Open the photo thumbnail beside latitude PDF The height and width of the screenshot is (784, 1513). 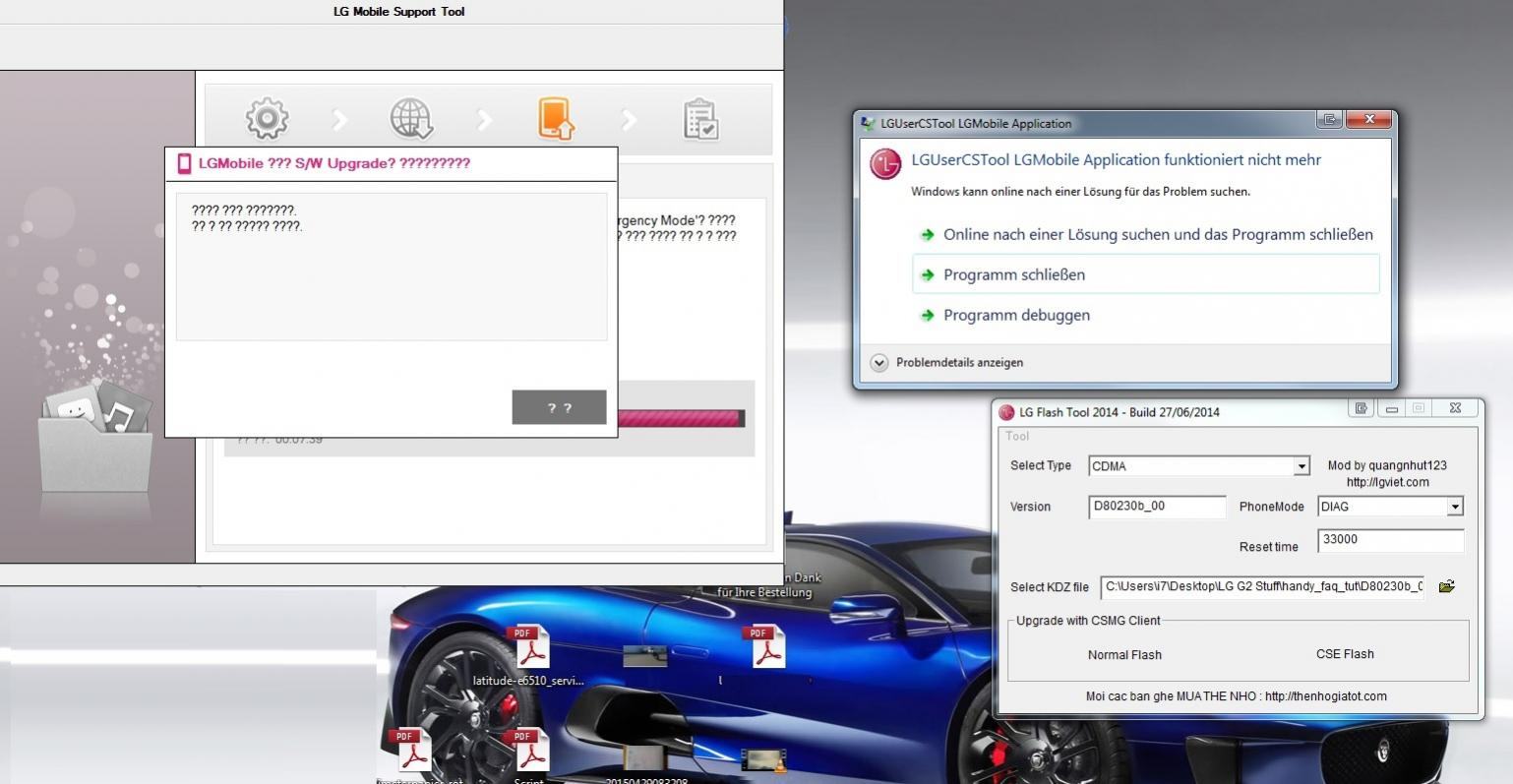click(x=645, y=655)
